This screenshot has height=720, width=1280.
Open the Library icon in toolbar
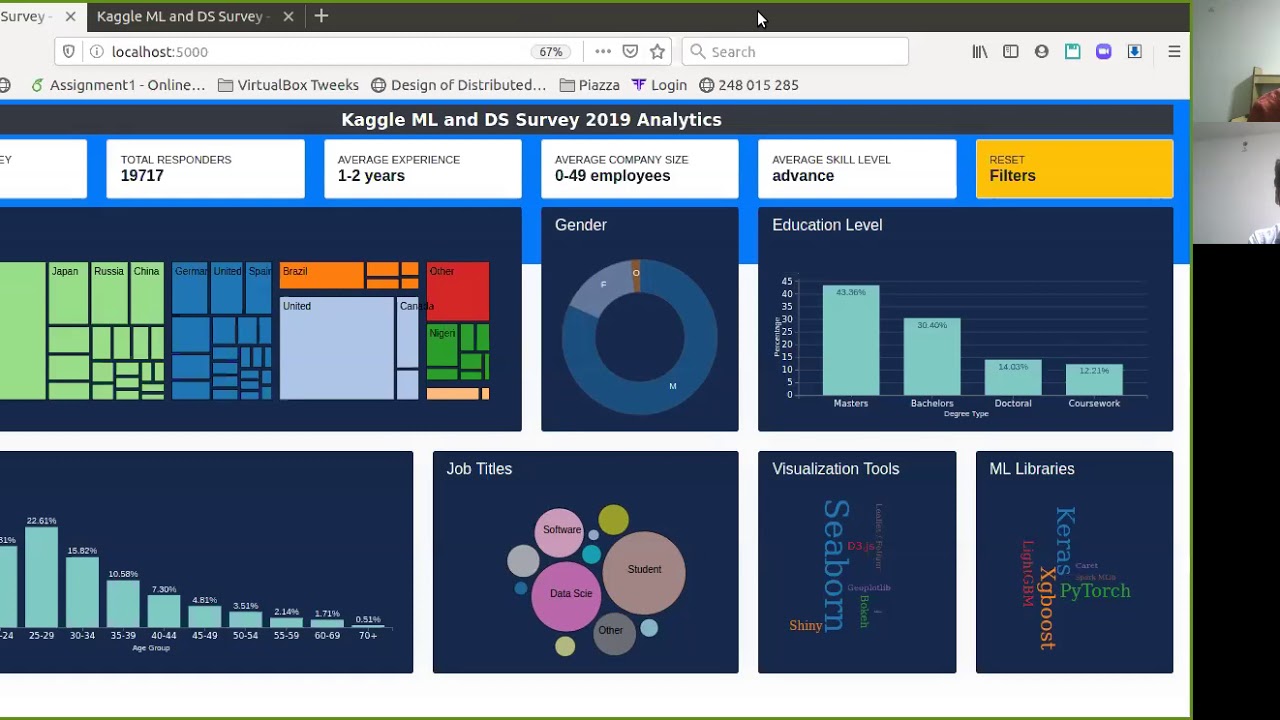pos(980,52)
